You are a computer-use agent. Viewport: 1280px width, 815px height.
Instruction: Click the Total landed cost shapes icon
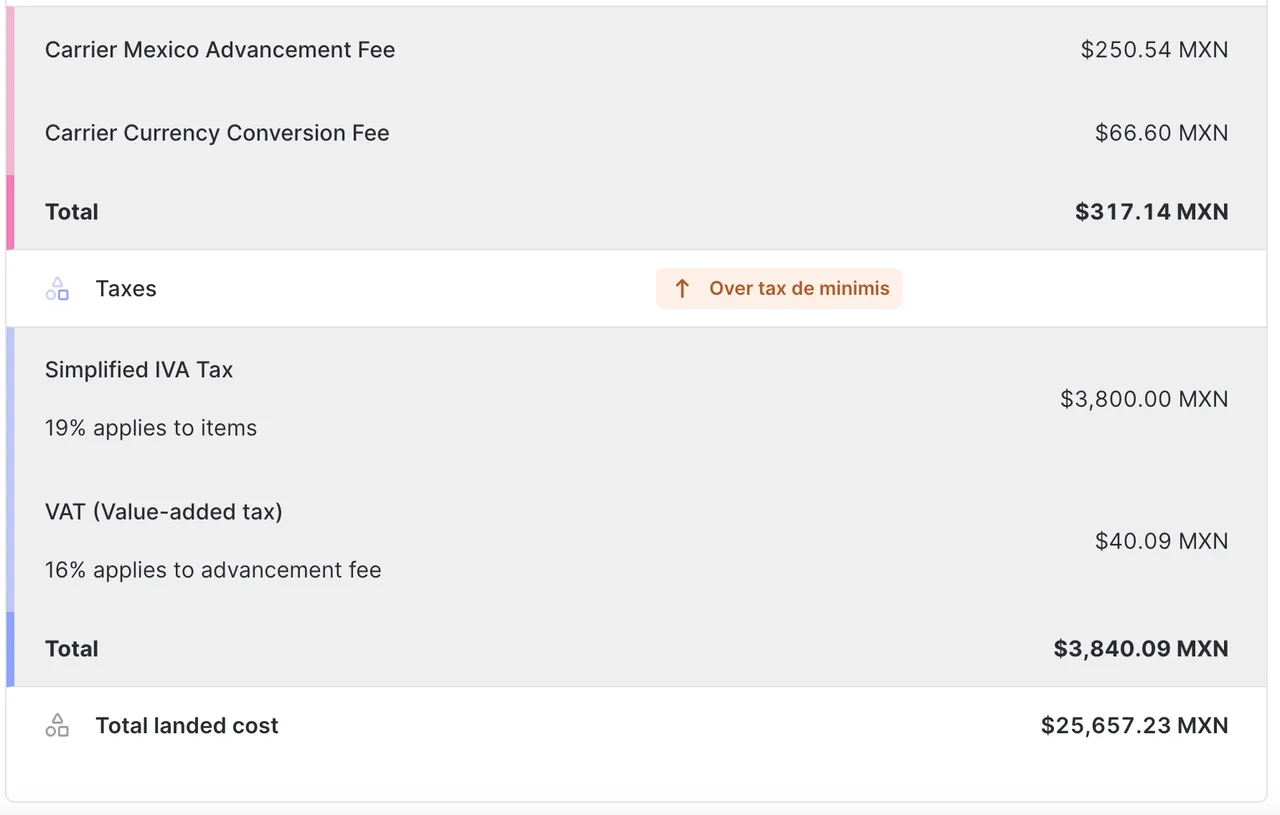point(57,726)
